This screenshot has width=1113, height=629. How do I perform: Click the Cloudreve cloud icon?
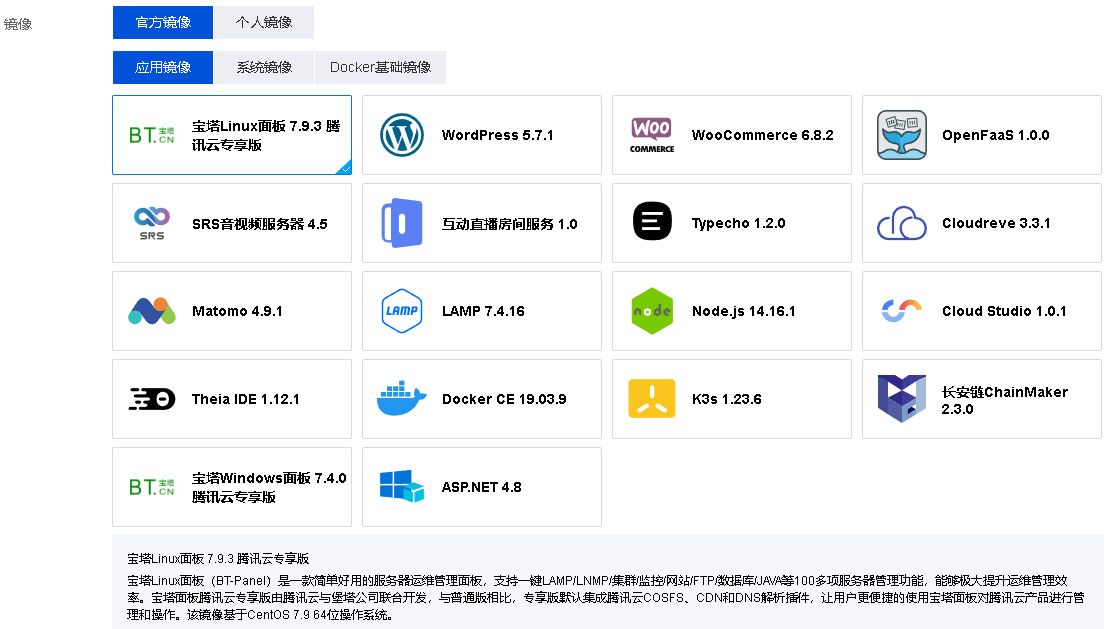(901, 223)
